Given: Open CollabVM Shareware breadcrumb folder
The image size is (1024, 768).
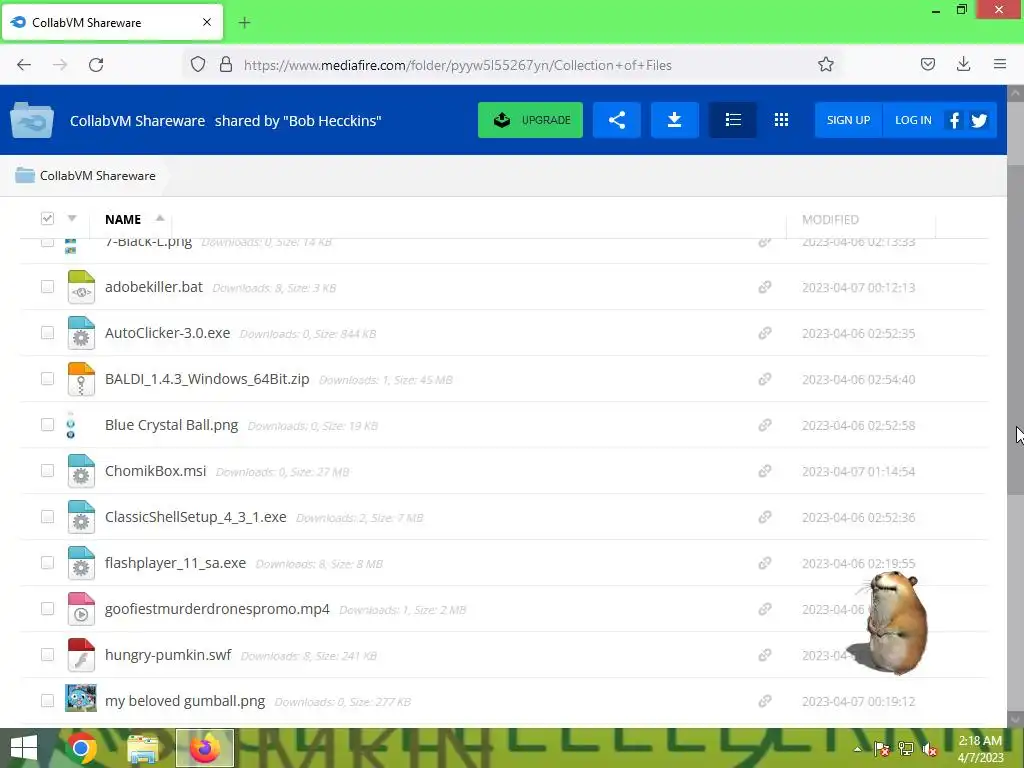Looking at the screenshot, I should (x=97, y=176).
